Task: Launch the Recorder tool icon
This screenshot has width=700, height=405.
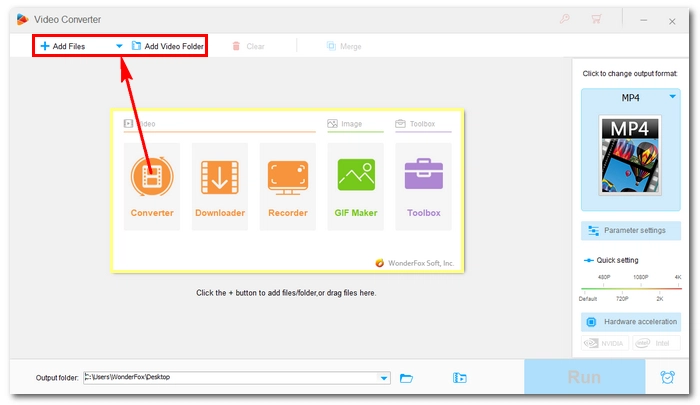Action: pyautogui.click(x=288, y=187)
